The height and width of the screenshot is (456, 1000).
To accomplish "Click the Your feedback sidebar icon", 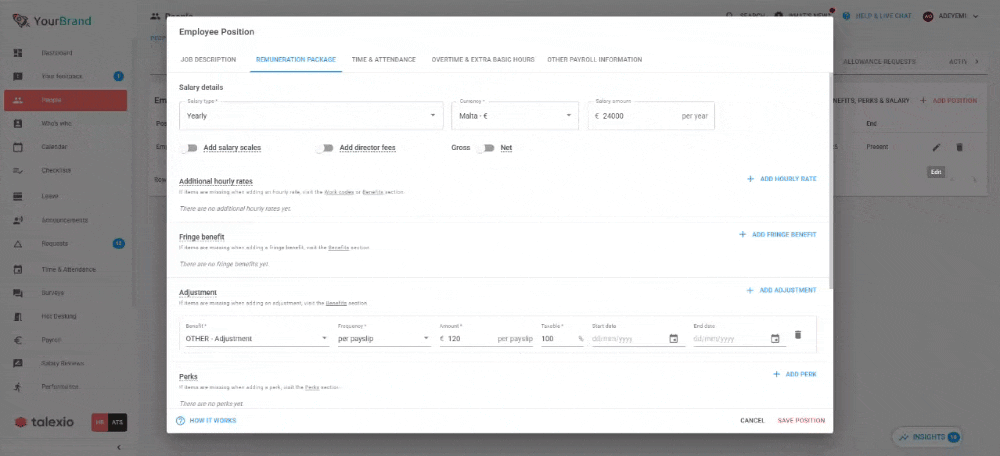I will click(x=18, y=76).
